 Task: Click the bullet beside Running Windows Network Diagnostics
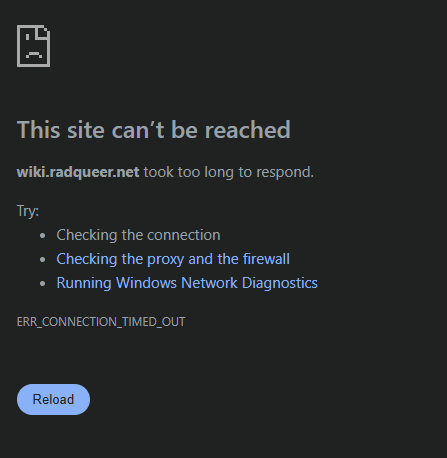(x=42, y=284)
